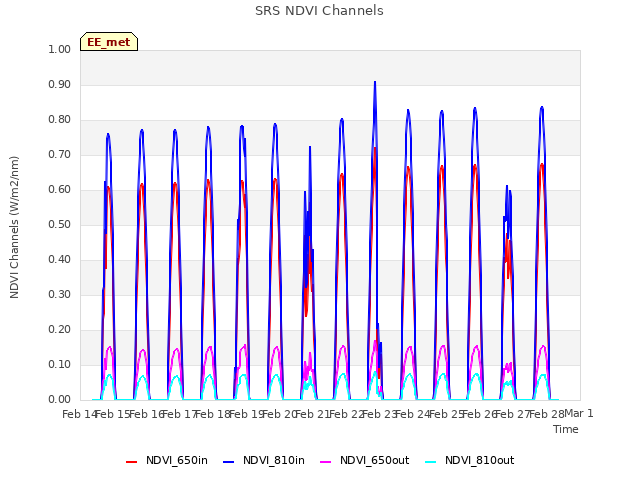Image resolution: width=640 pixels, height=480 pixels.
Task: Click the 0.50 y-axis tick label
Action: tap(59, 224)
